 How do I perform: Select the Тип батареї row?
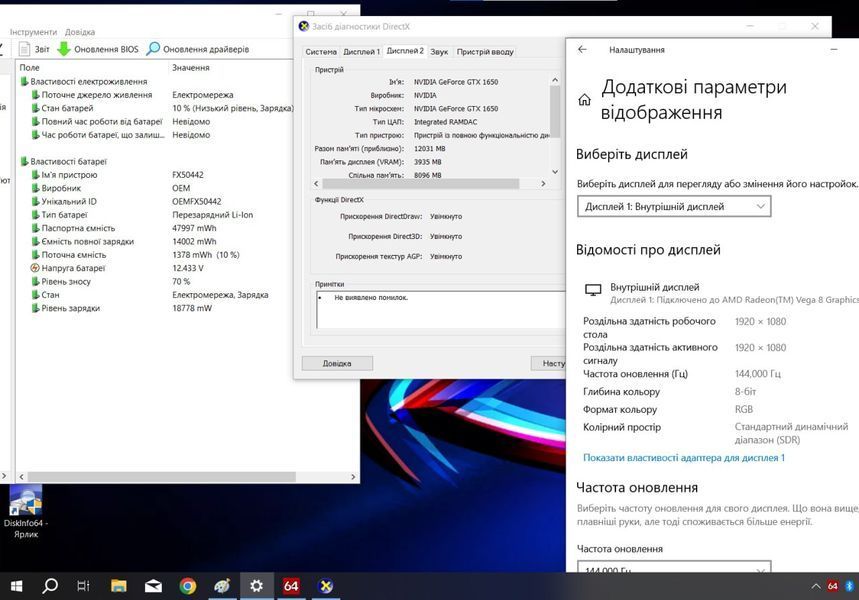(x=159, y=215)
